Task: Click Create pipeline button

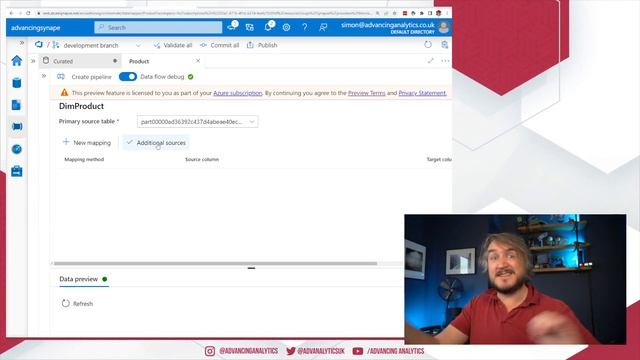Action: (x=84, y=77)
